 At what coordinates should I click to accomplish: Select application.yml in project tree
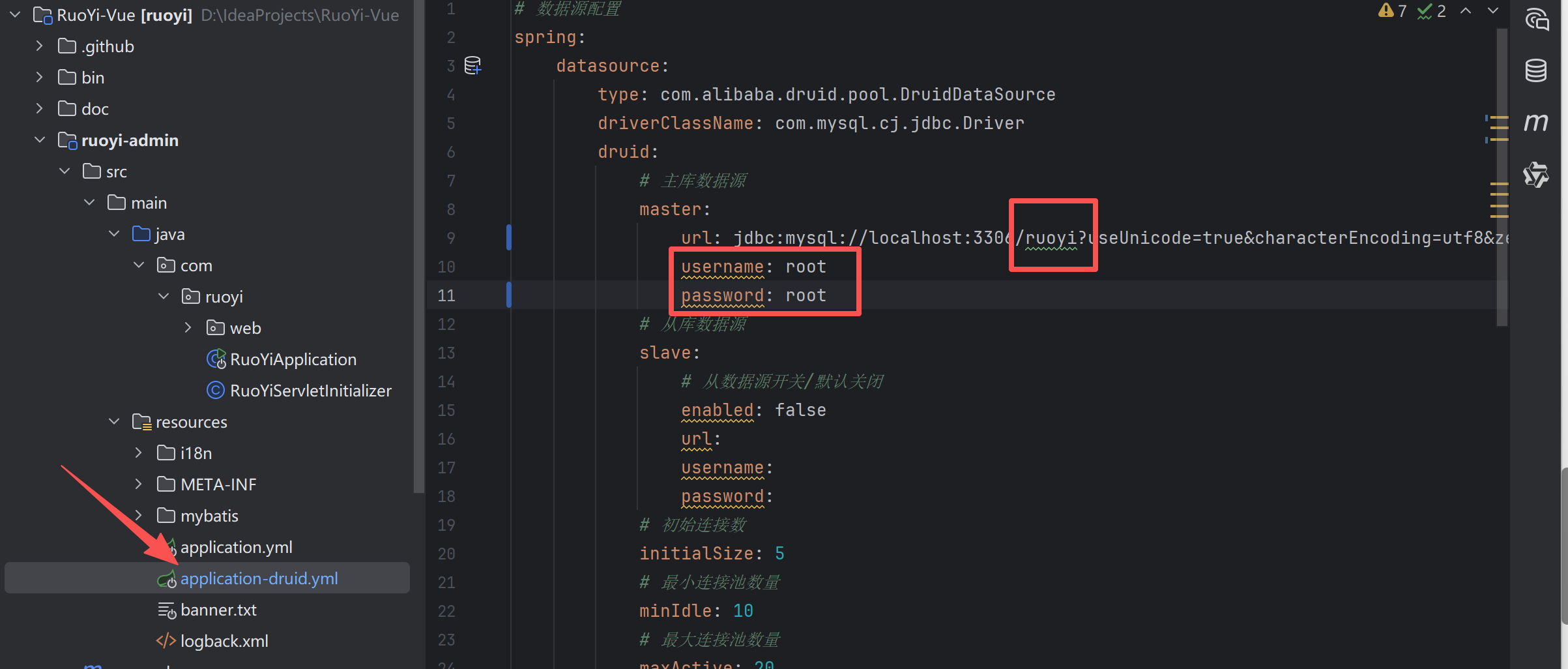(236, 547)
